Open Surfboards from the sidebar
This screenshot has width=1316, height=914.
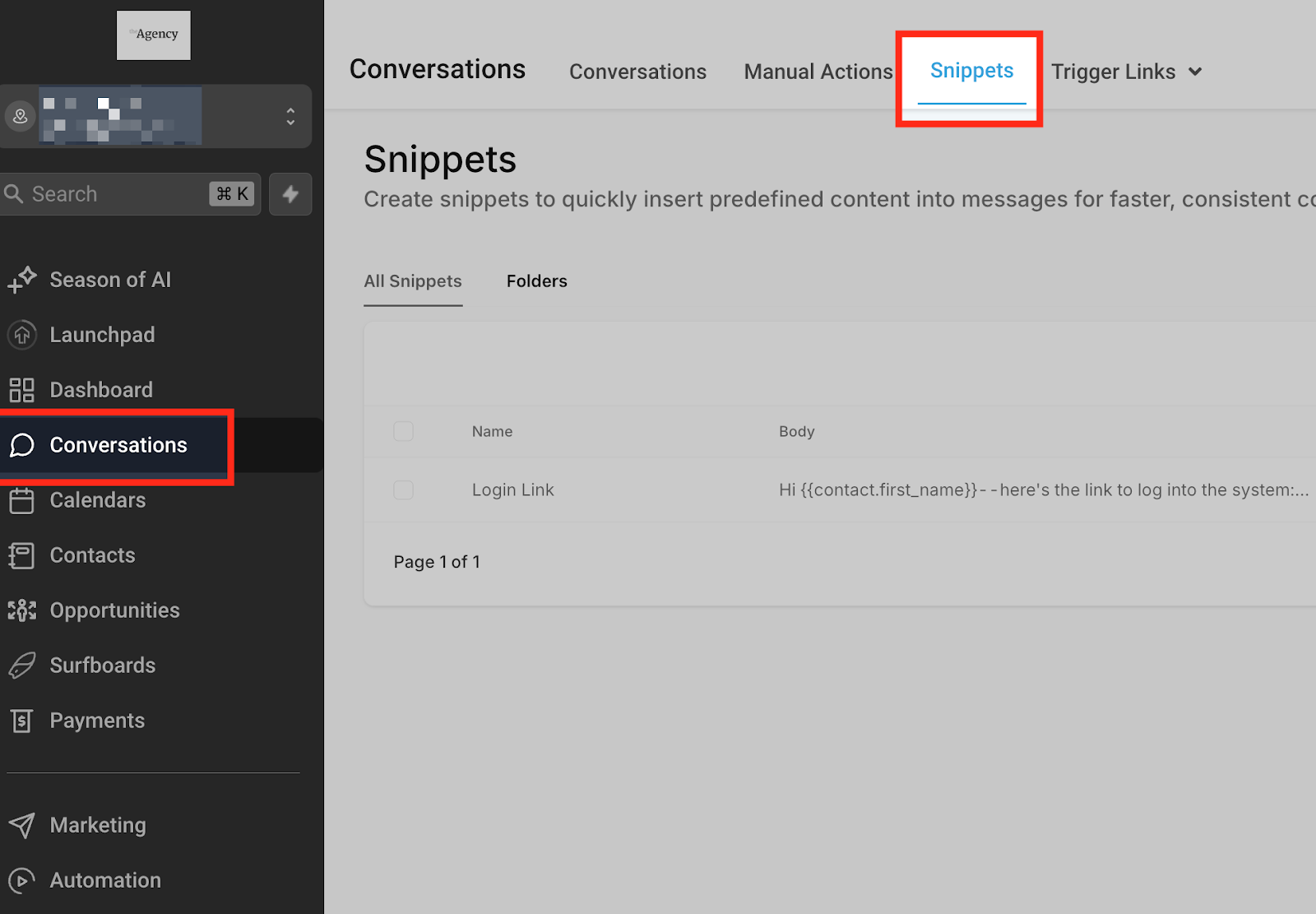coord(103,665)
